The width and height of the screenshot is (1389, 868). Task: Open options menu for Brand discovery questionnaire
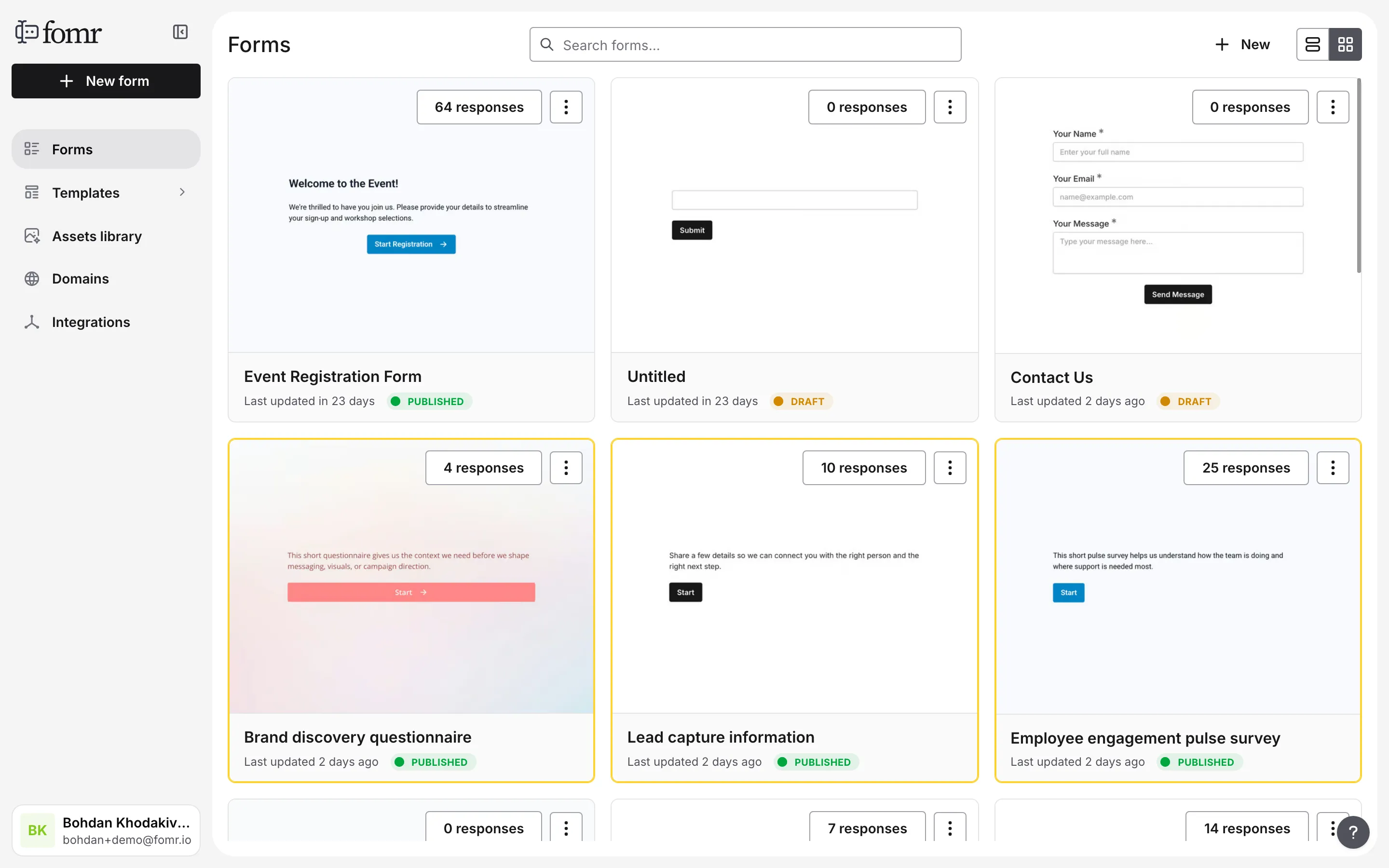(x=566, y=468)
